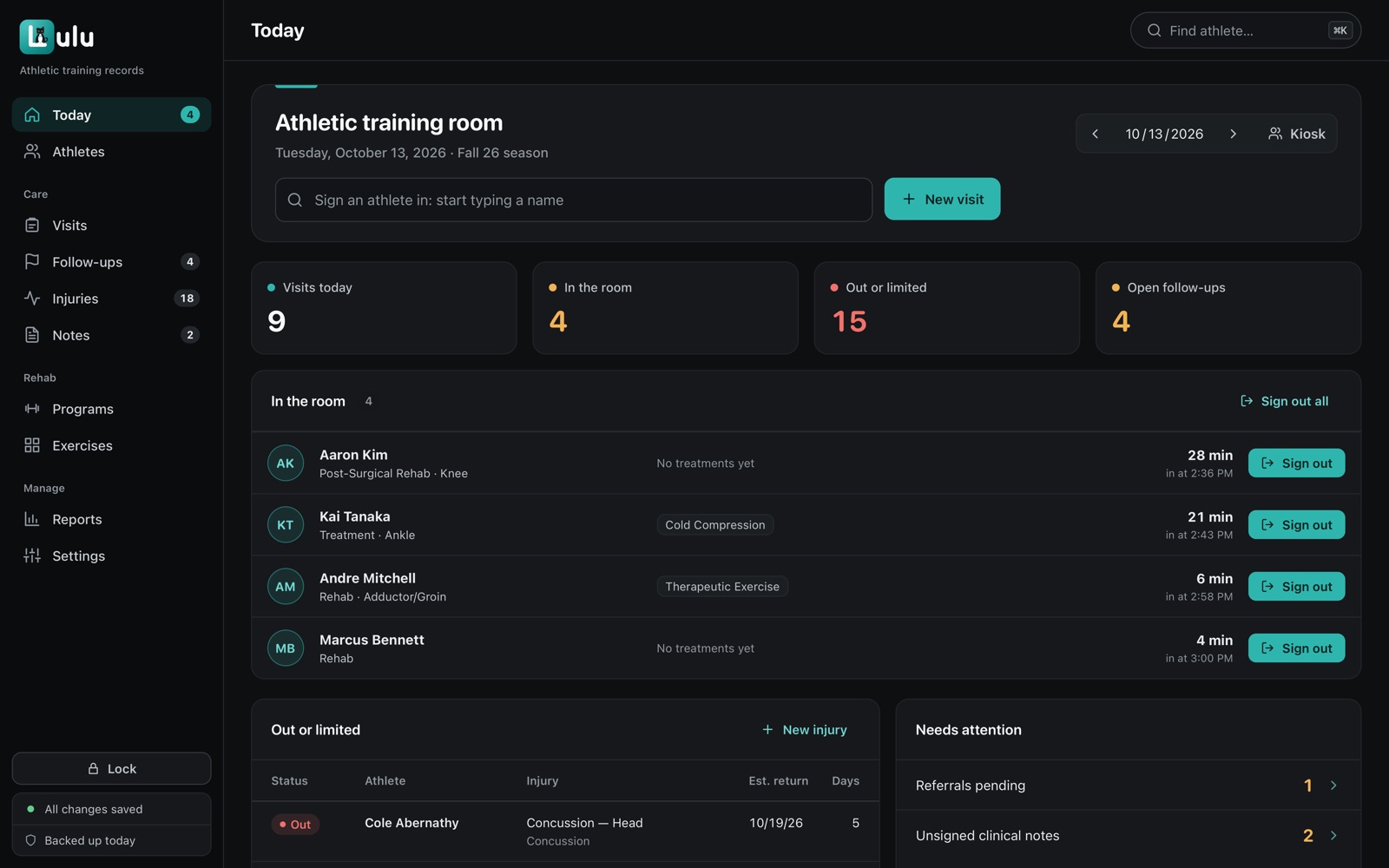Viewport: 1389px width, 868px height.
Task: Click the Reports bar chart icon
Action: pos(32,519)
